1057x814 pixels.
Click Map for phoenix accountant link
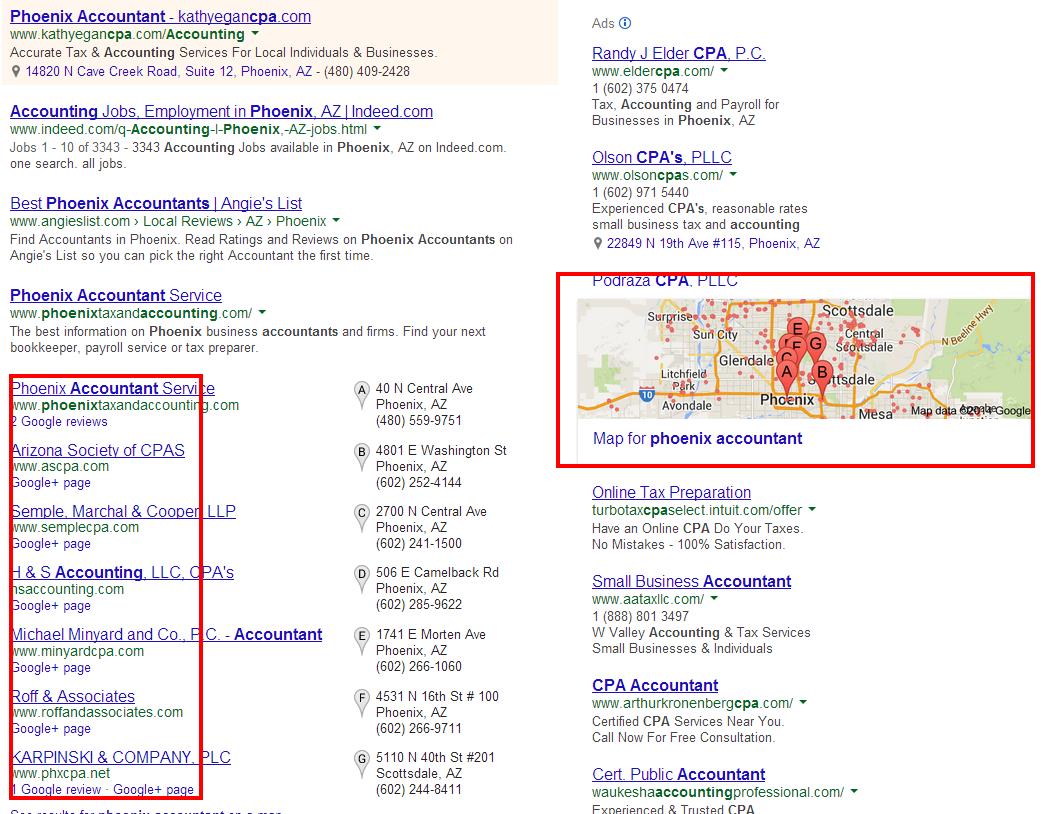click(x=698, y=439)
